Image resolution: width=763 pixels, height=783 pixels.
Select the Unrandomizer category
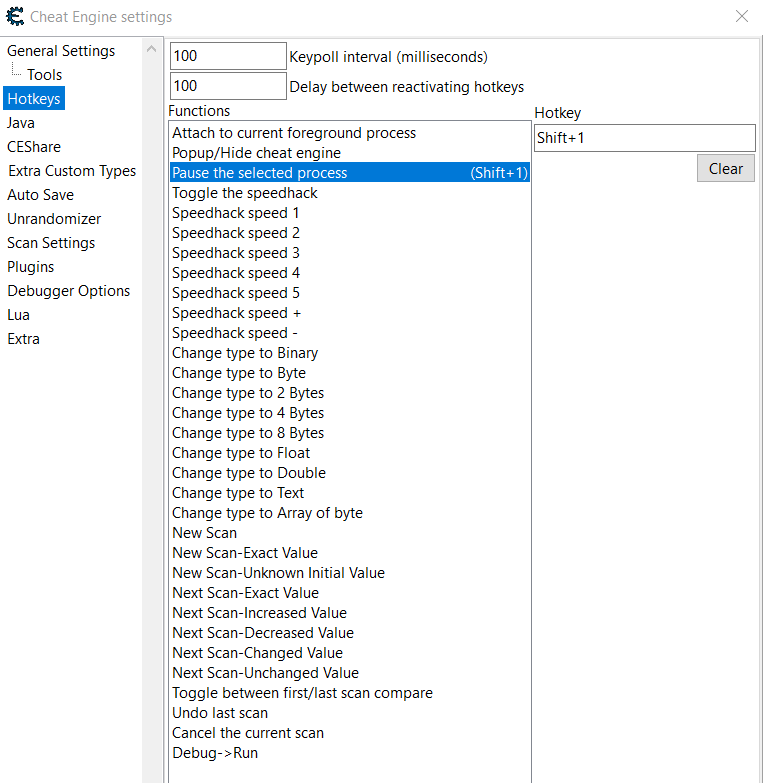click(54, 219)
